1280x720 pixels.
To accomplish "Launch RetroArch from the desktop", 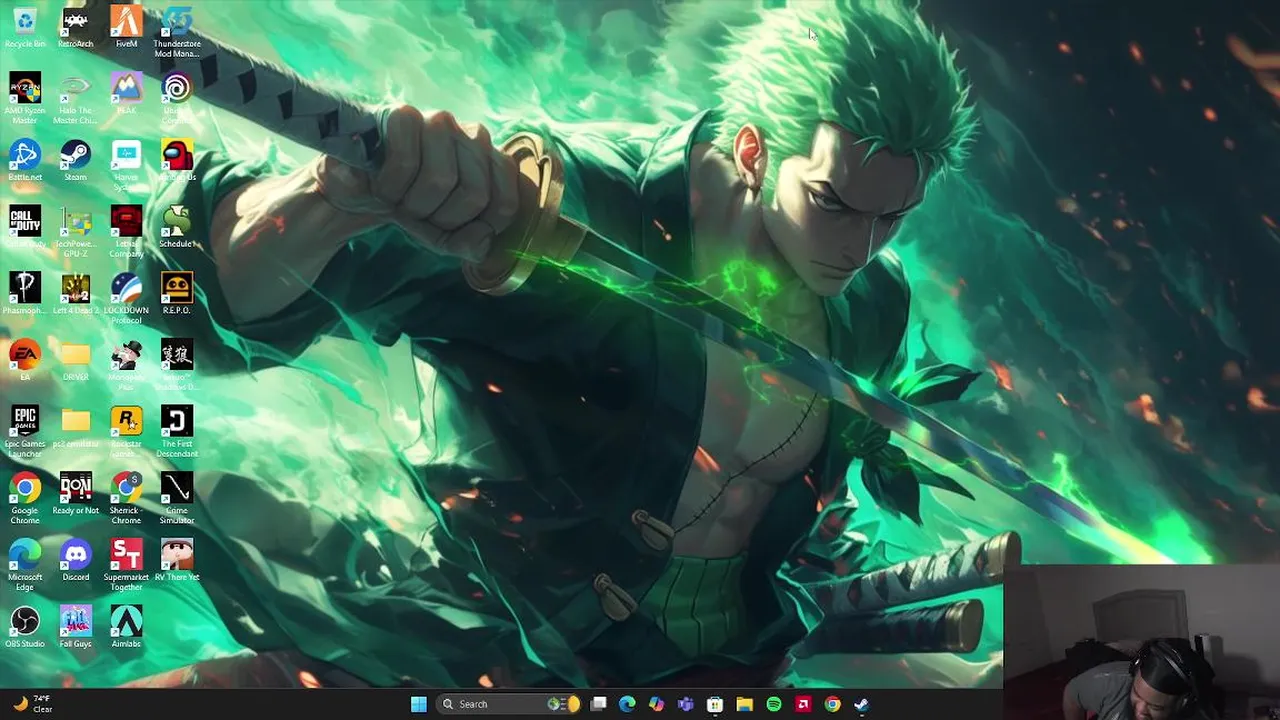I will 75,27.
